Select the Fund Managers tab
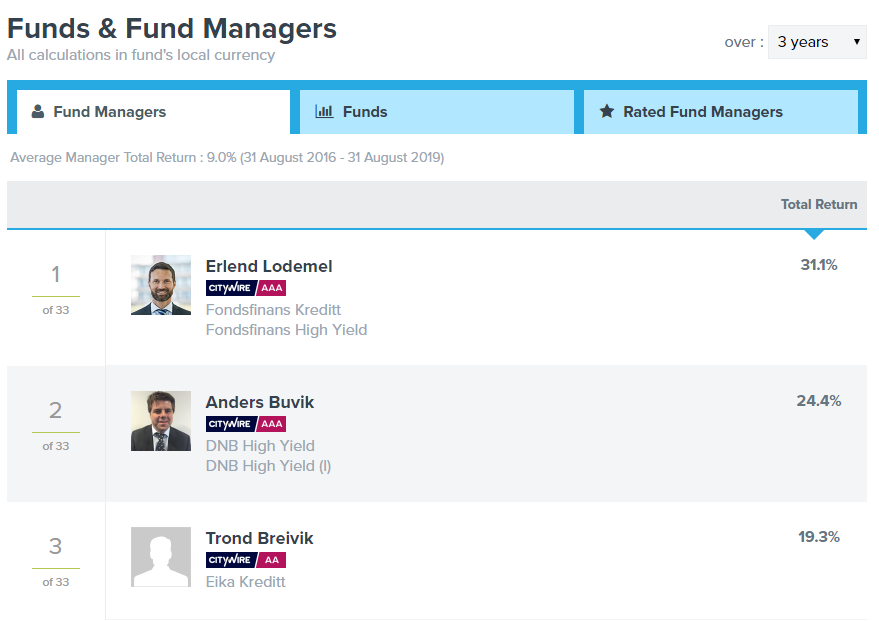Viewport: 879px width, 621px height. click(x=154, y=112)
